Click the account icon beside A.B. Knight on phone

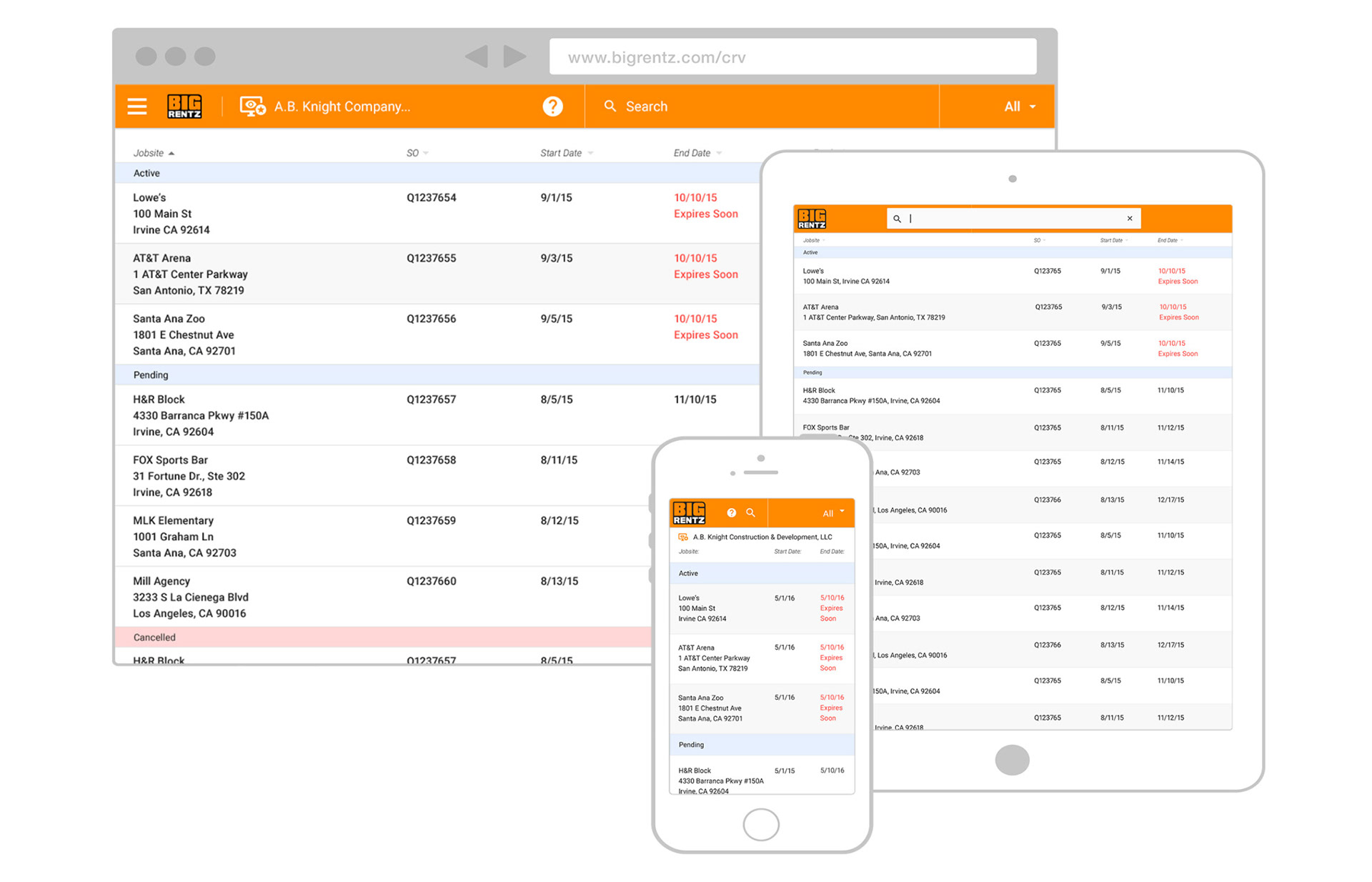pyautogui.click(x=682, y=537)
